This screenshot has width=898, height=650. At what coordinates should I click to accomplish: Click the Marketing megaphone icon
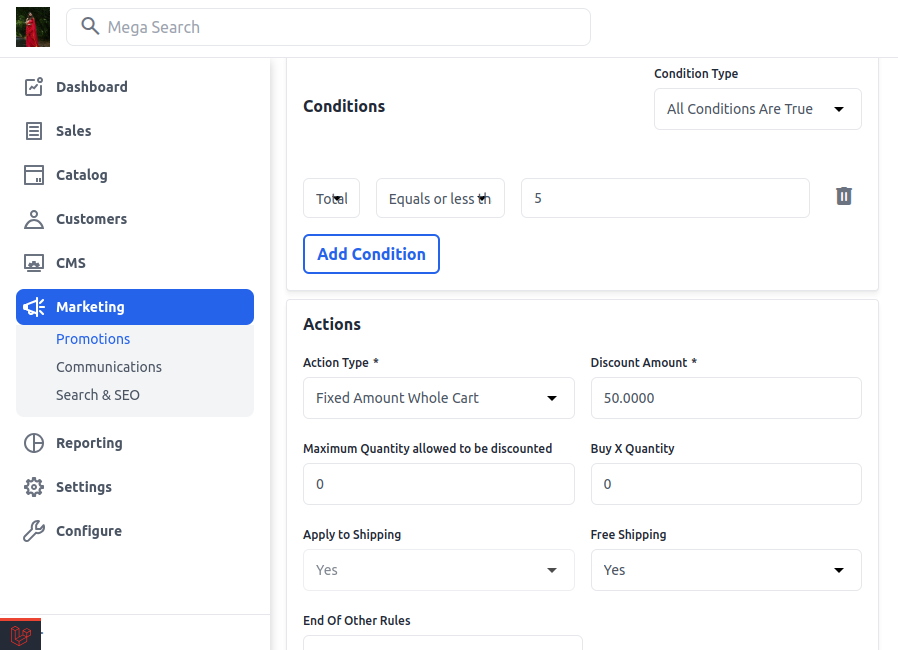pos(34,307)
